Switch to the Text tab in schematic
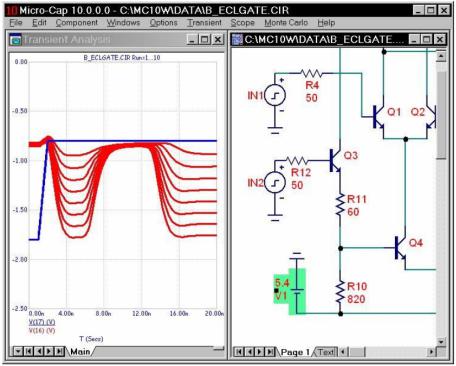The image size is (456, 366). (326, 352)
